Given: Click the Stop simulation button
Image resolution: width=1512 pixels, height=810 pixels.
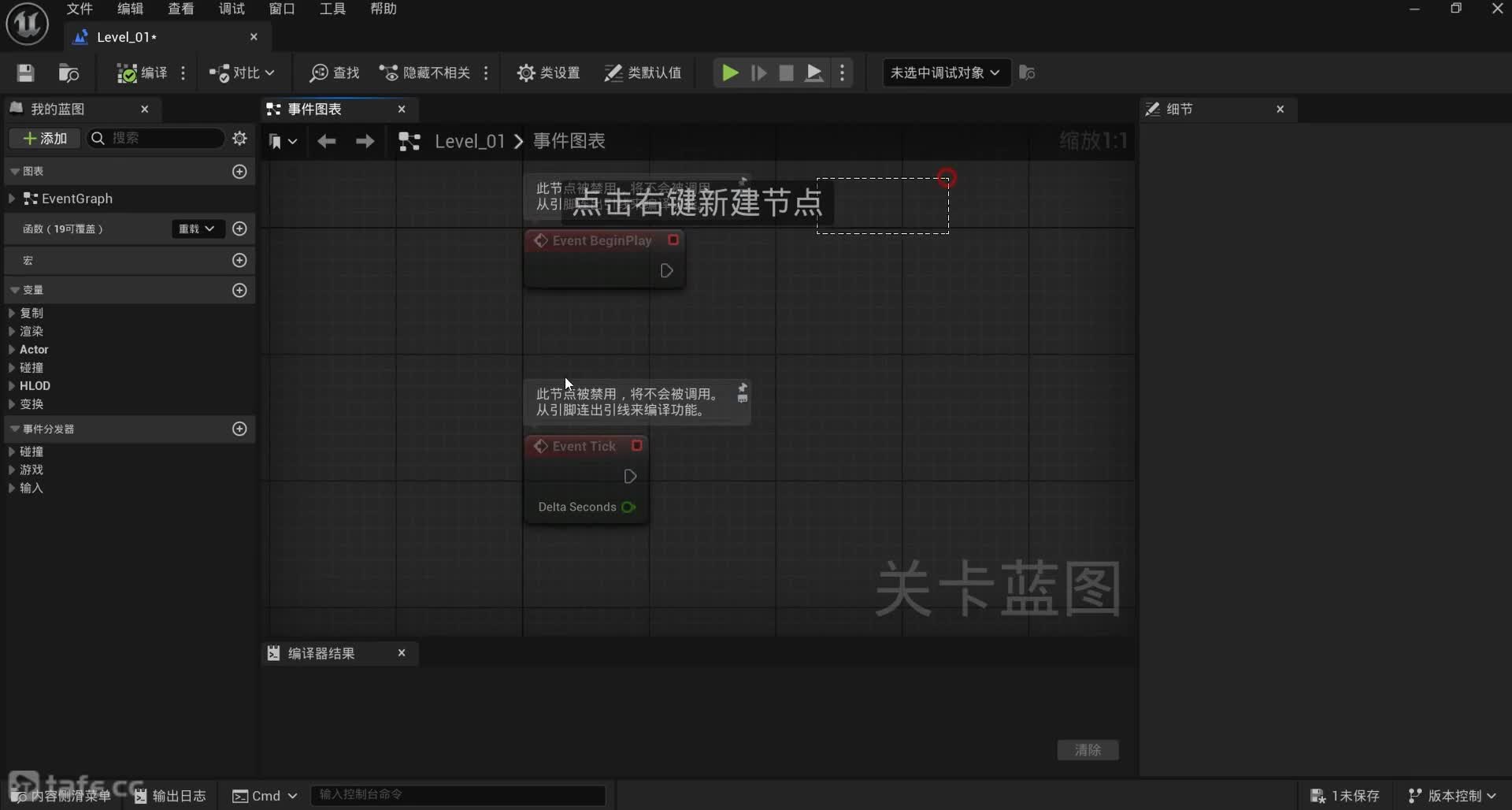Looking at the screenshot, I should pos(786,73).
